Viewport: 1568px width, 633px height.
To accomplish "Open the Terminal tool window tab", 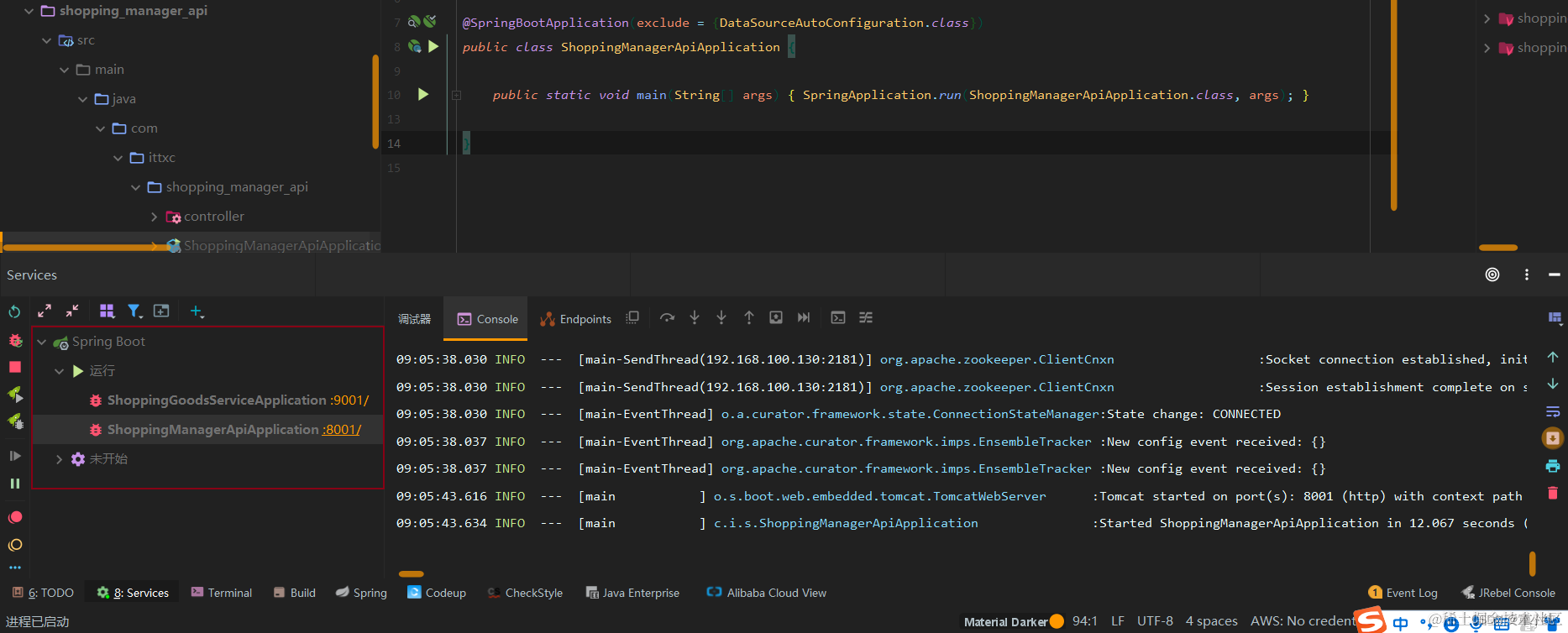I will 222,593.
